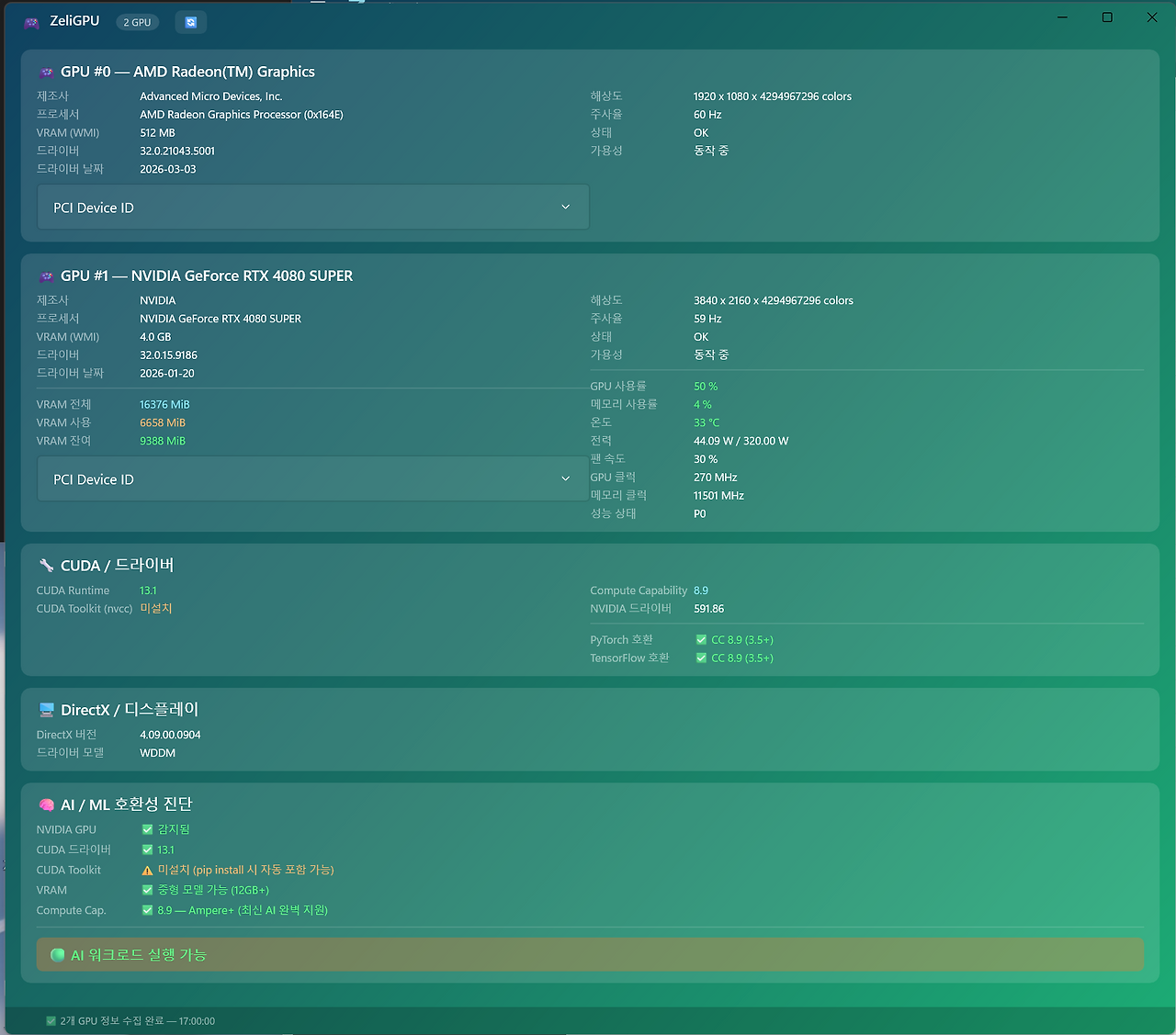
Task: Click memory usage value 4 %
Action: click(x=703, y=405)
